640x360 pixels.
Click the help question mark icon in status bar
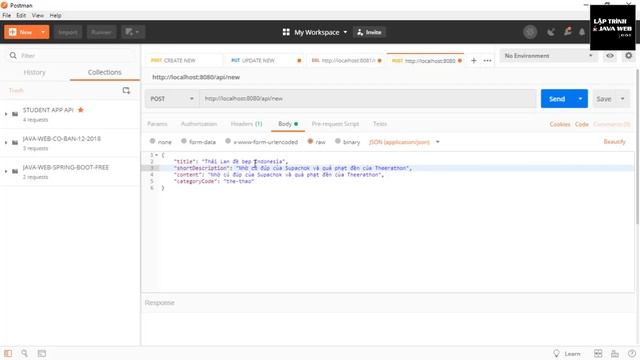pos(632,353)
